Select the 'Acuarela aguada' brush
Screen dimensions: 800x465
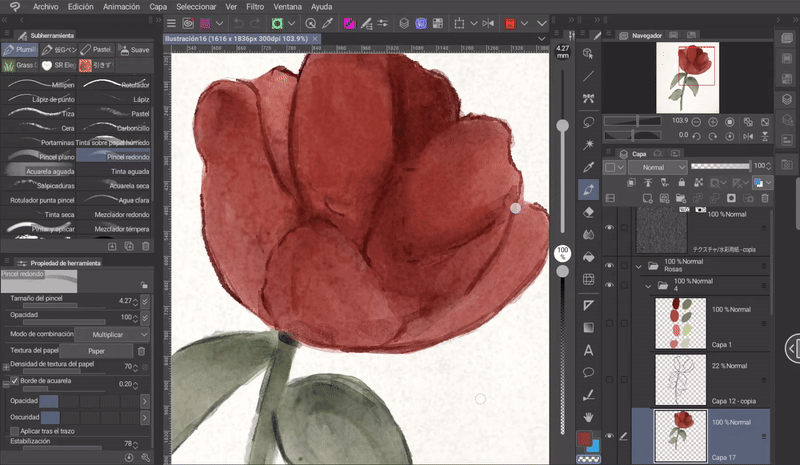(x=41, y=171)
